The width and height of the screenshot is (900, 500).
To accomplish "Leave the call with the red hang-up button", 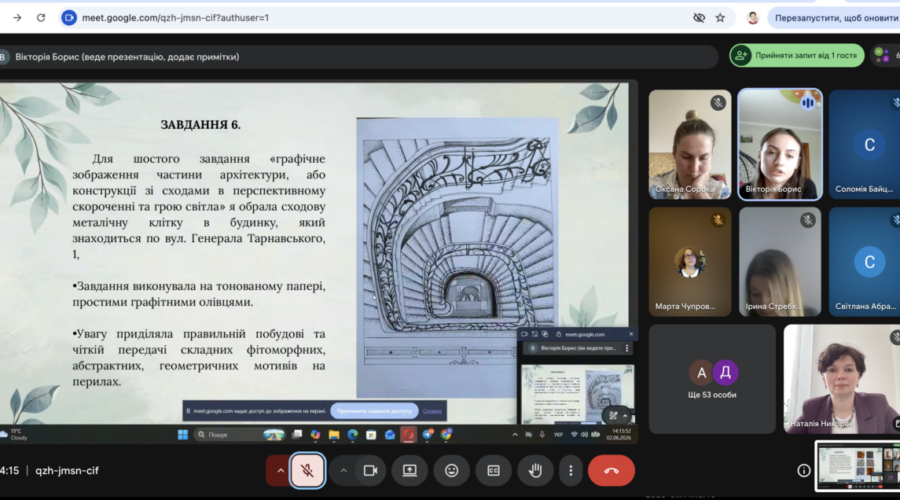I will tap(611, 471).
